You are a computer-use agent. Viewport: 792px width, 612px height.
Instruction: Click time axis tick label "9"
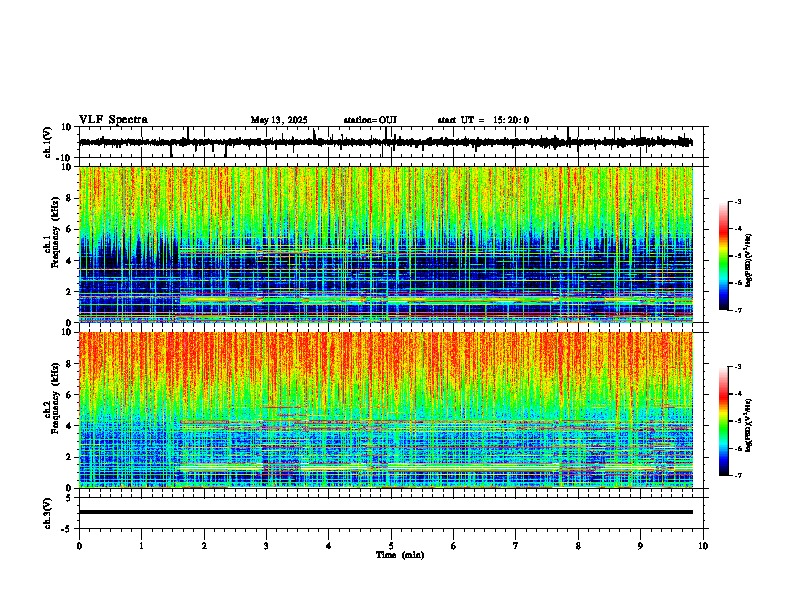(x=640, y=546)
